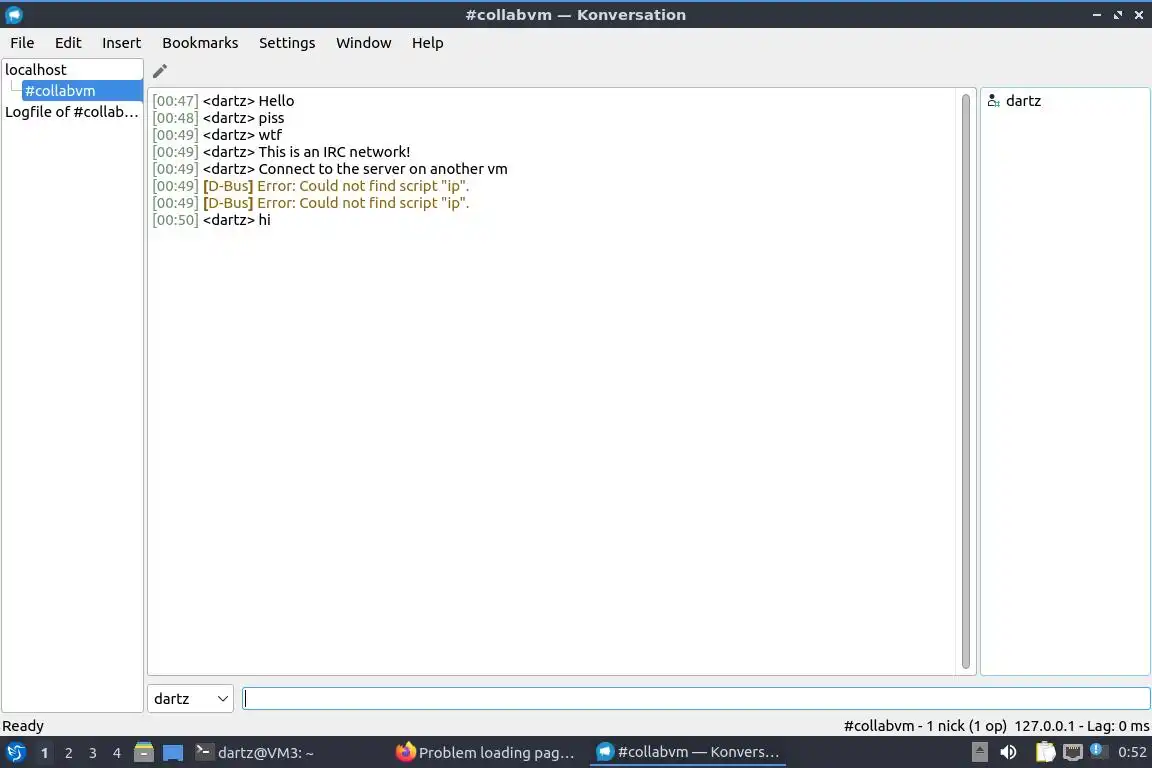This screenshot has height=768, width=1152.
Task: Click the Firefox icon of Problem loading page task
Action: pos(406,752)
